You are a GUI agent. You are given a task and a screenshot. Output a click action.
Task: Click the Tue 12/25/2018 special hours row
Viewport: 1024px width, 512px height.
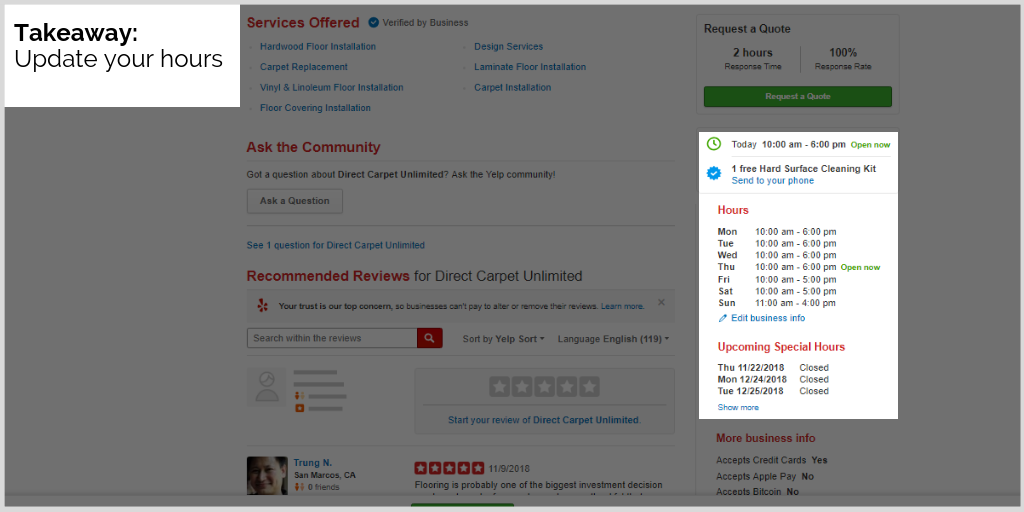pyautogui.click(x=773, y=391)
